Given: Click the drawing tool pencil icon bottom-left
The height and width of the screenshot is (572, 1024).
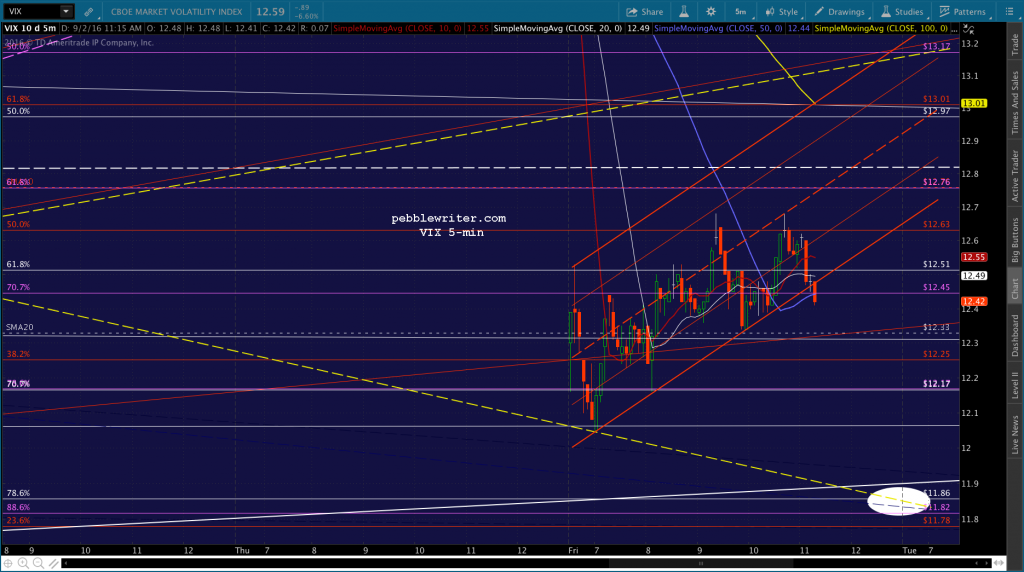Looking at the screenshot, I should coord(54,563).
